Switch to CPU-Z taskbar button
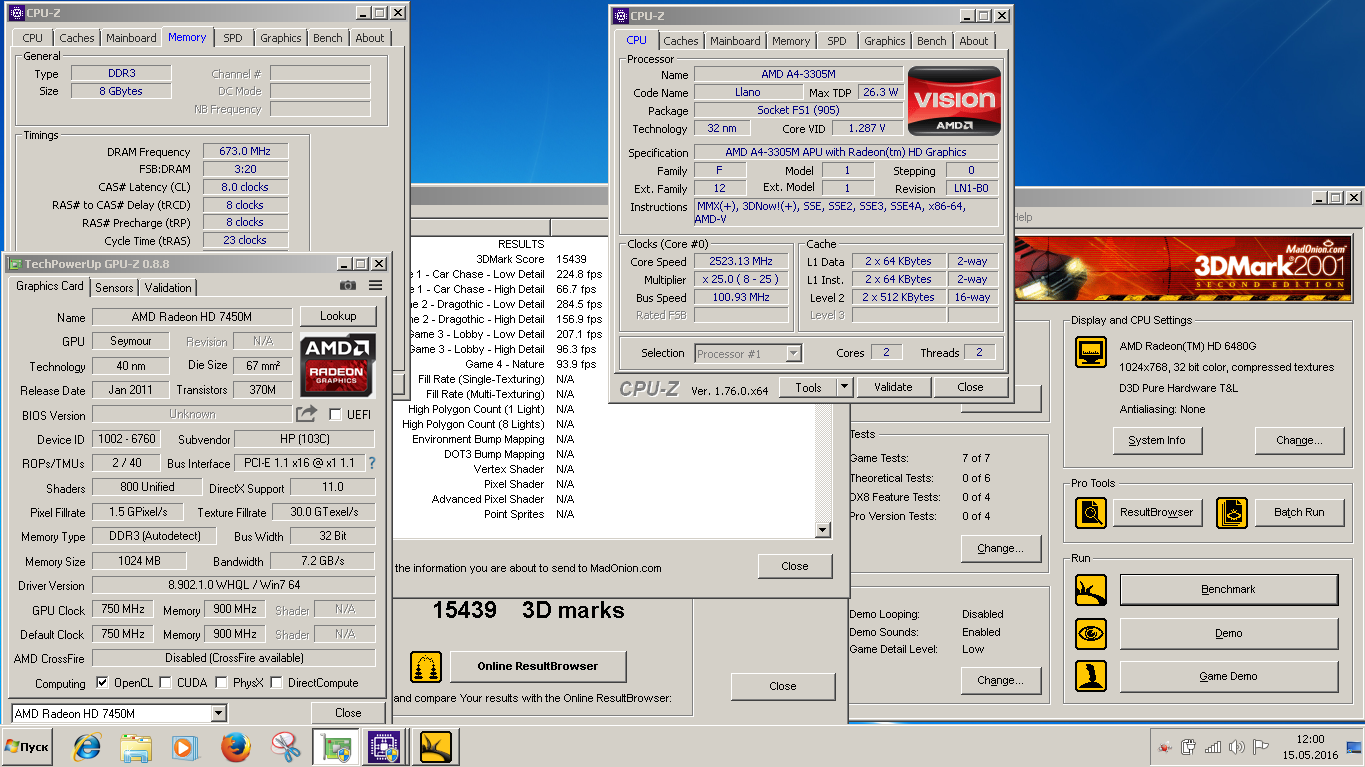This screenshot has width=1365, height=767. tap(385, 747)
